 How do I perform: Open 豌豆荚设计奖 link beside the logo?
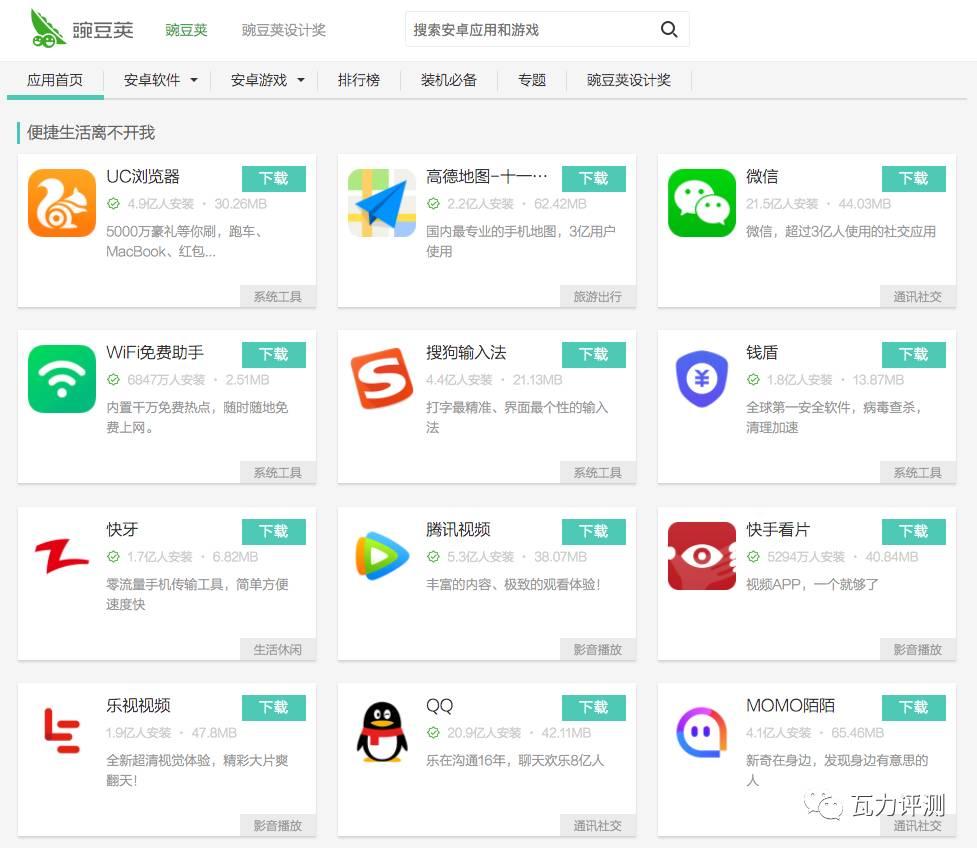click(284, 30)
